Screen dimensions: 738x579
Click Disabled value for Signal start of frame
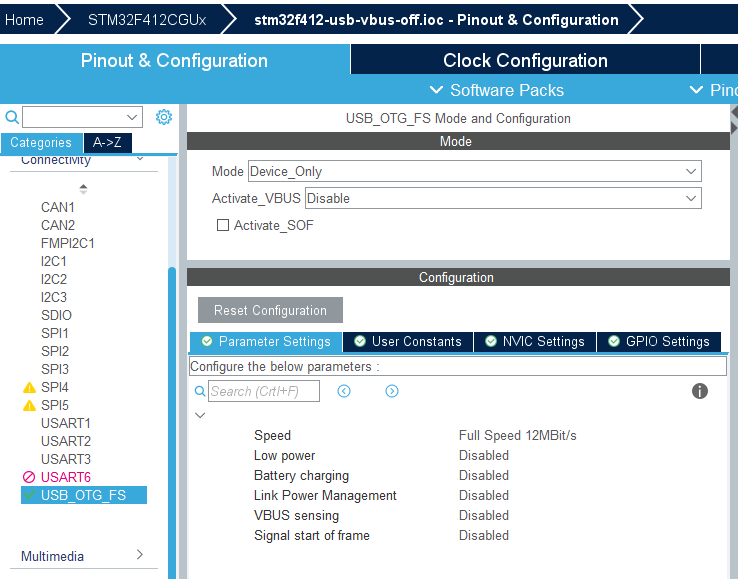[484, 535]
